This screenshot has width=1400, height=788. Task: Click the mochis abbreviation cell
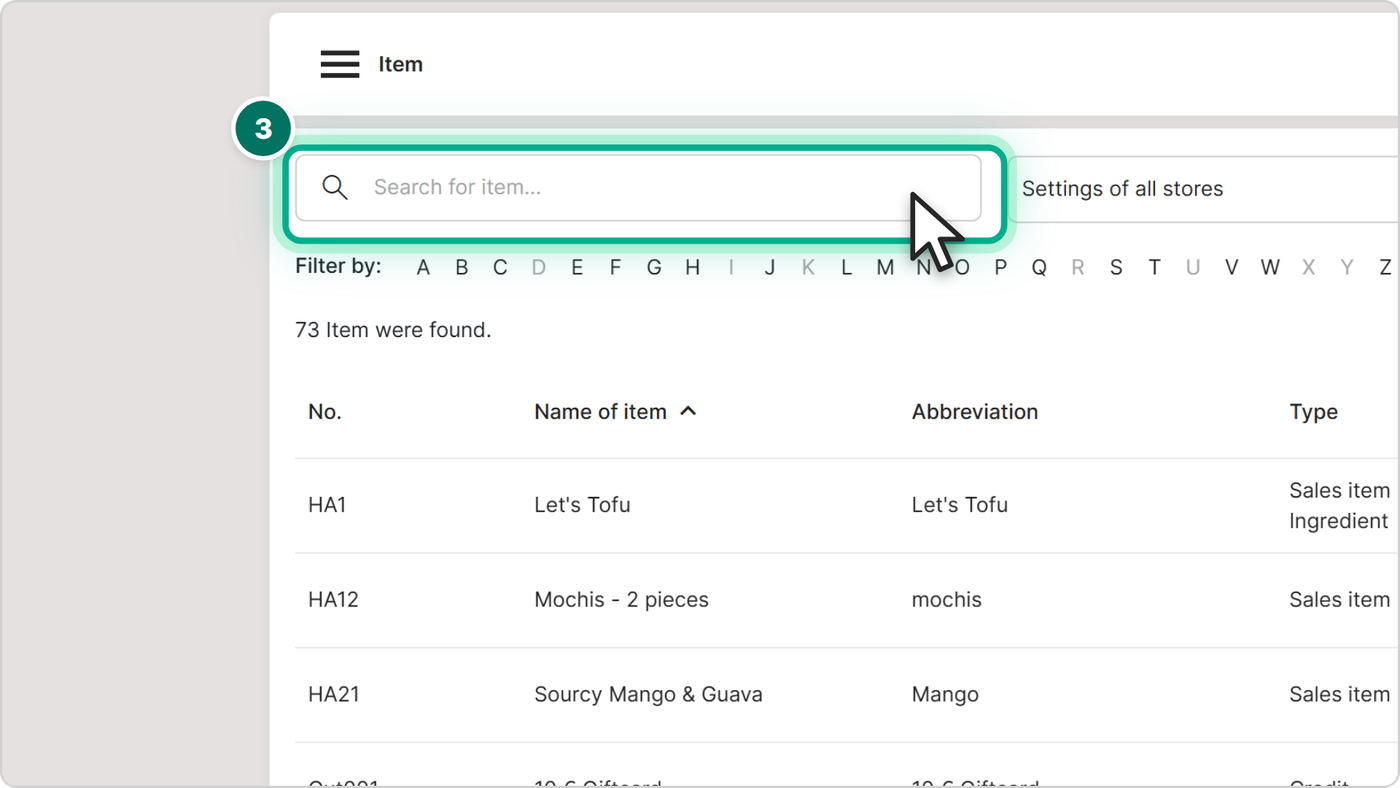(946, 600)
